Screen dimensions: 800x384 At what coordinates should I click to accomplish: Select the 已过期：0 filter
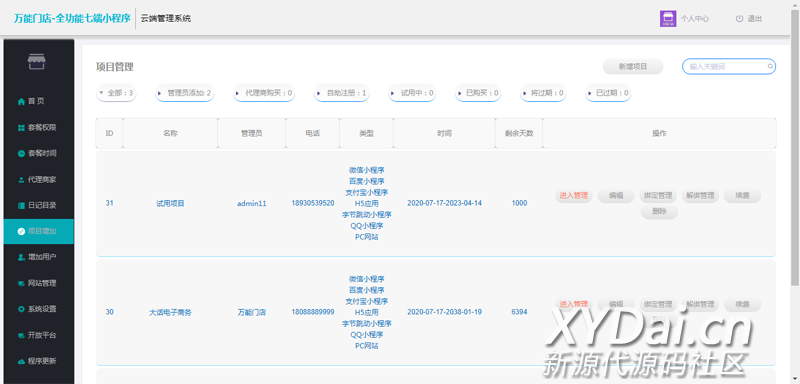(608, 93)
